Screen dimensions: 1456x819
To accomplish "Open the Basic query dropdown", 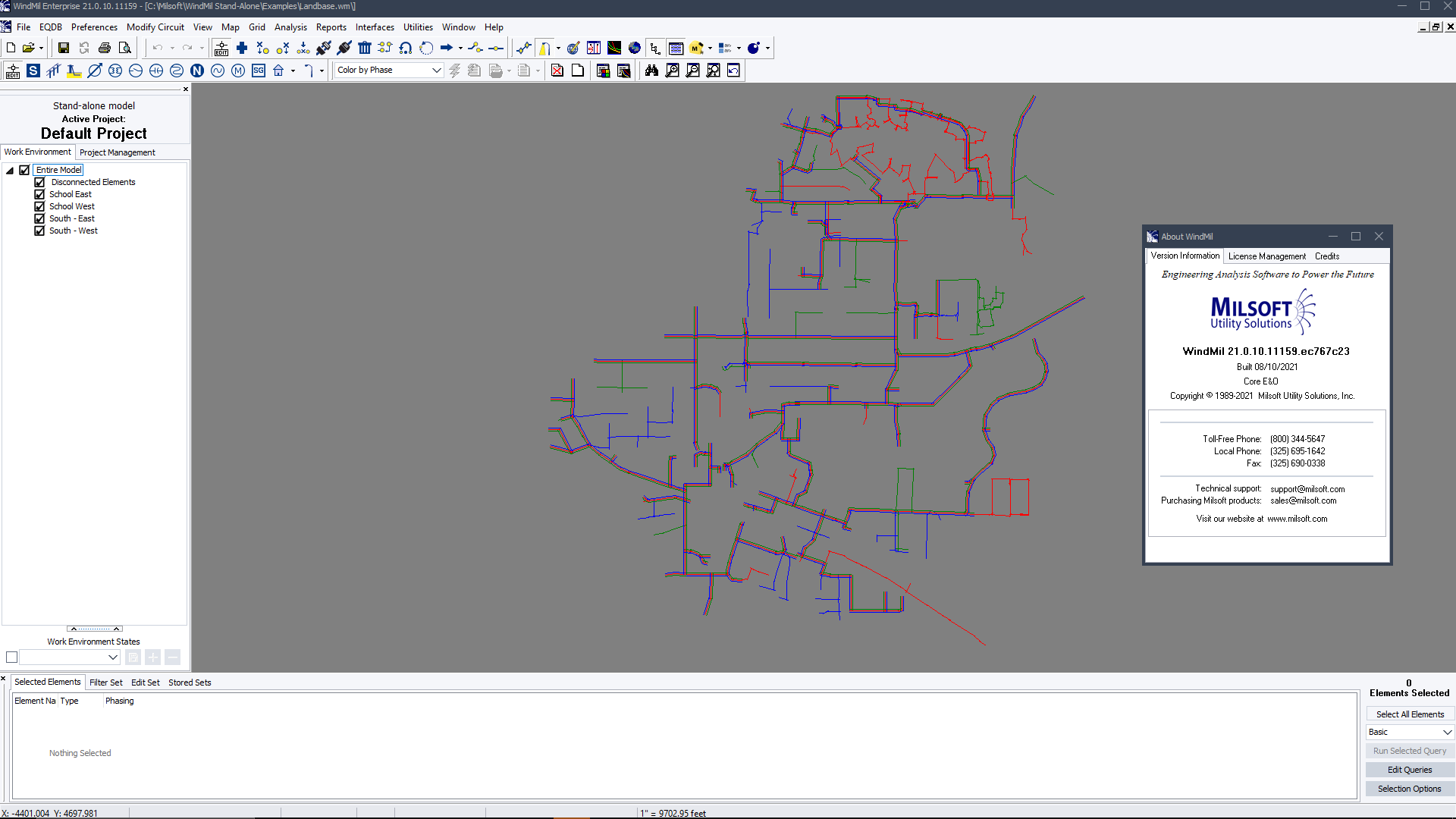I will 1410,732.
